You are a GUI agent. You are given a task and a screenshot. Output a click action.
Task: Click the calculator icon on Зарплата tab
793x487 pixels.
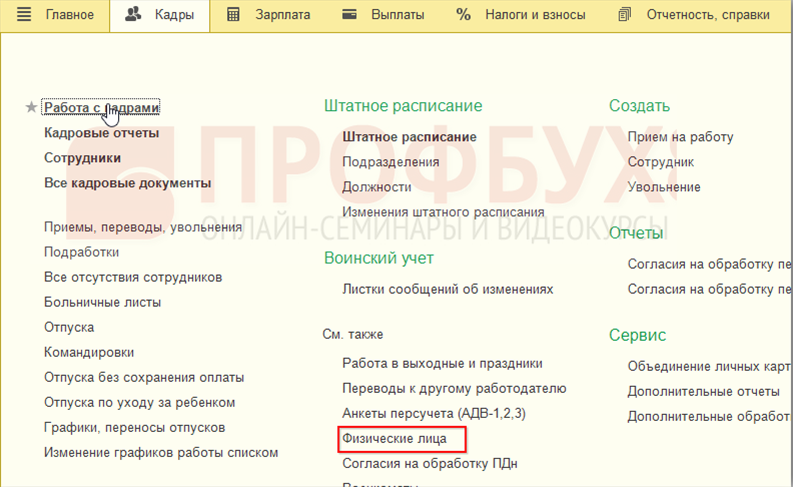(233, 15)
